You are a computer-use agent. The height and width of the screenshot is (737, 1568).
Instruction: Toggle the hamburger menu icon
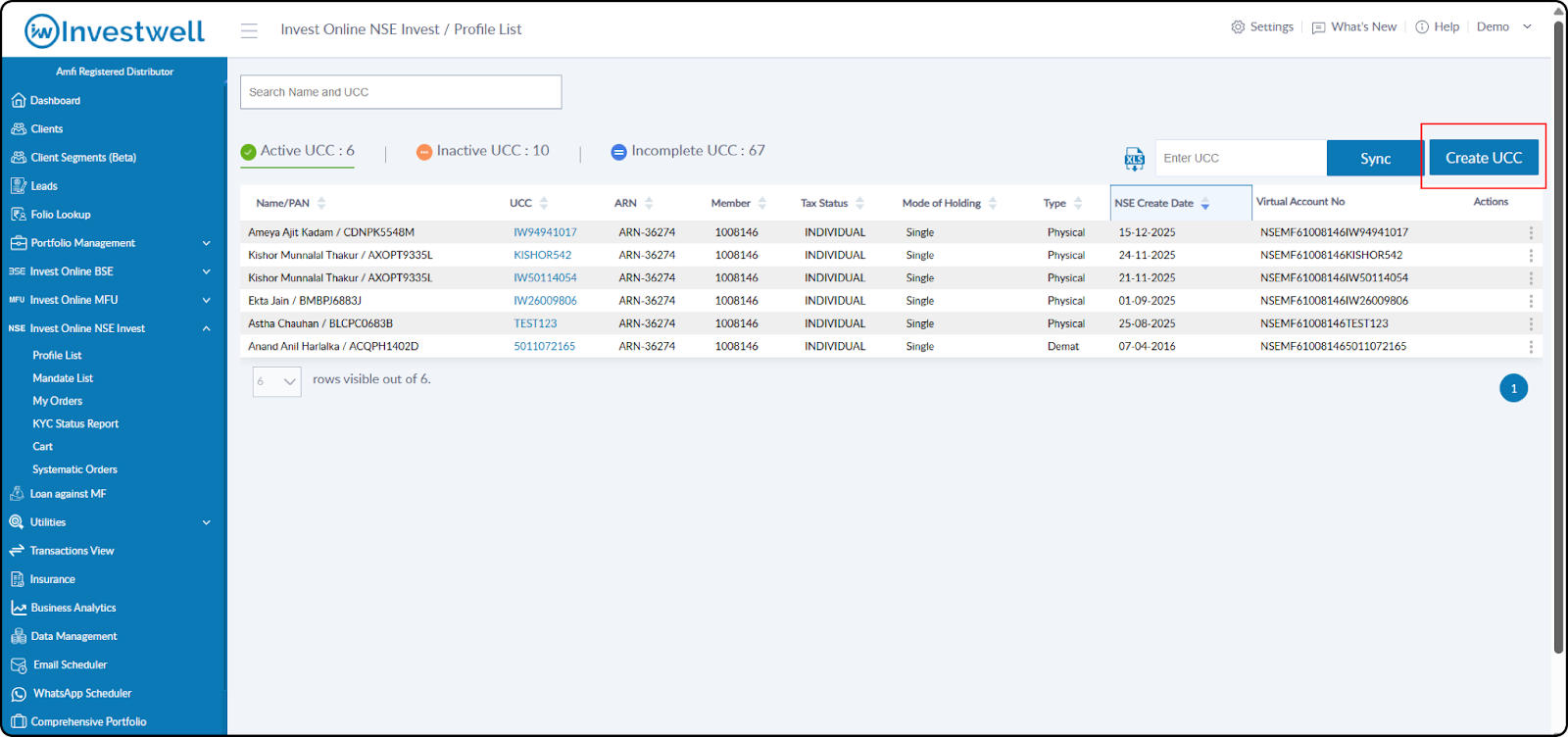[x=249, y=30]
